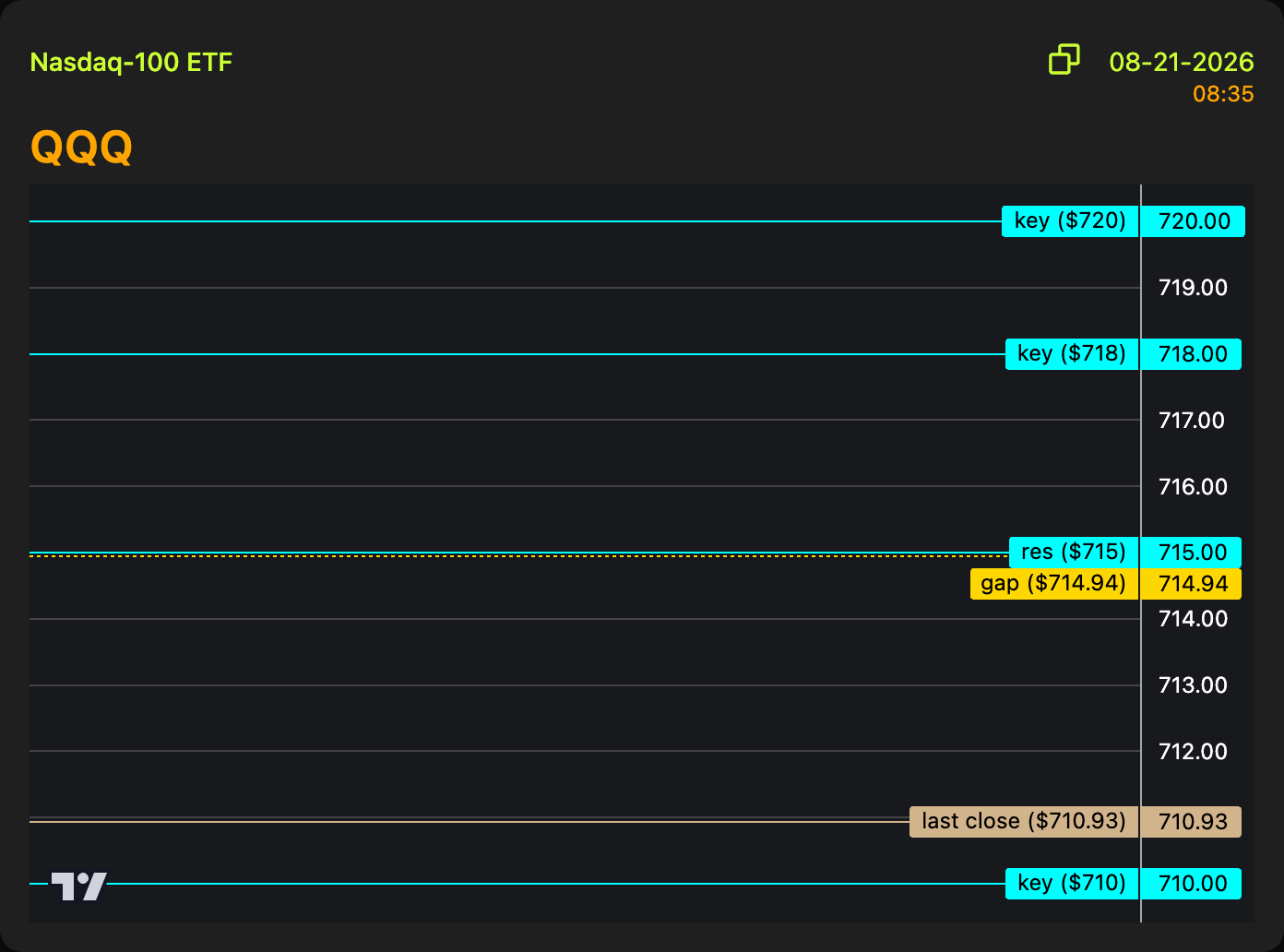Click the 718.00 price axis tag

tap(1192, 354)
